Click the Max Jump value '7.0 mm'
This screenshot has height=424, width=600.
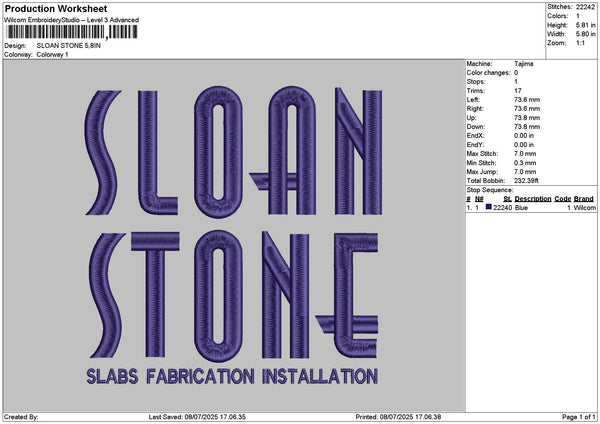coord(525,172)
